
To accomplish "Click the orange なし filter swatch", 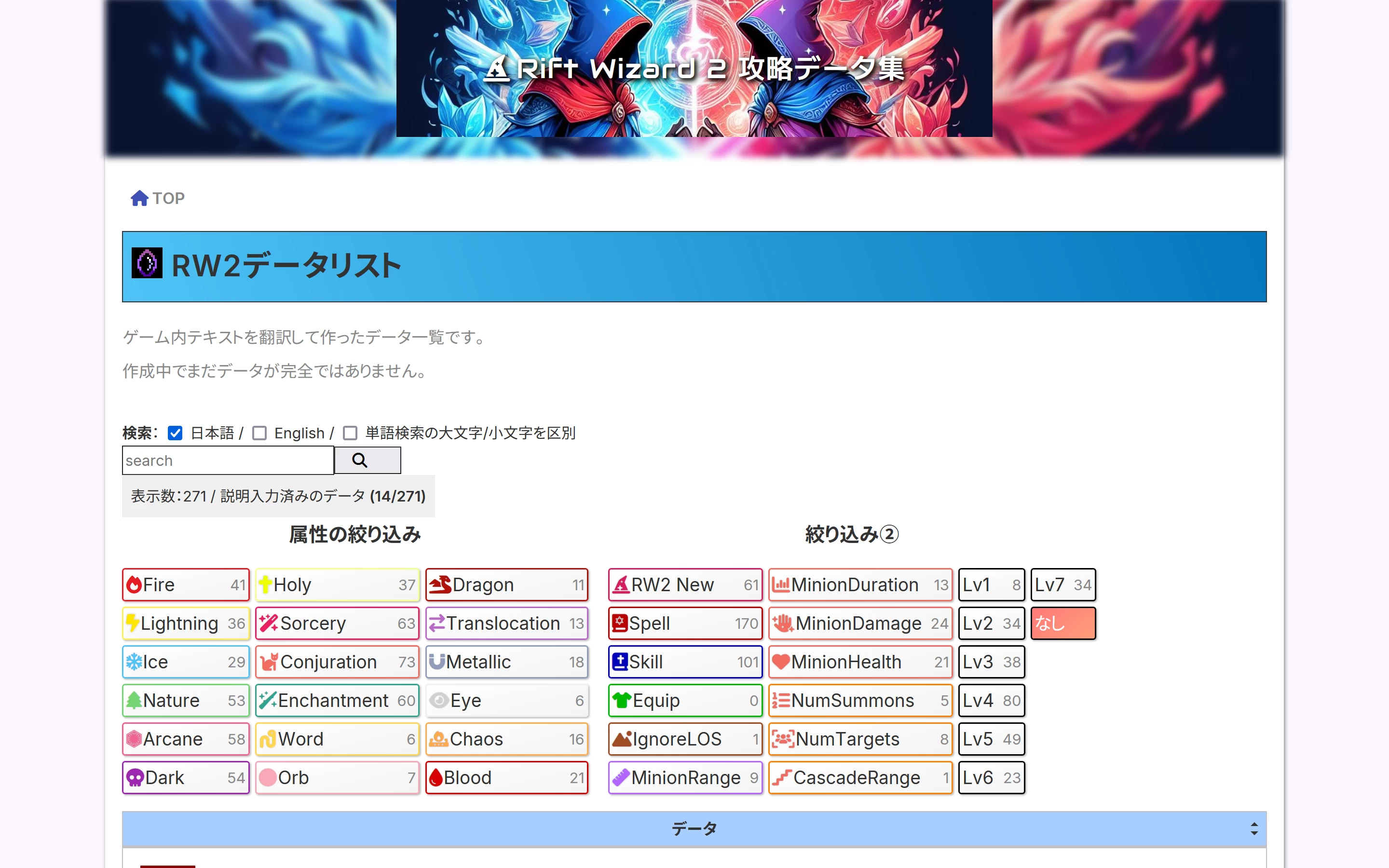I will click(1062, 624).
